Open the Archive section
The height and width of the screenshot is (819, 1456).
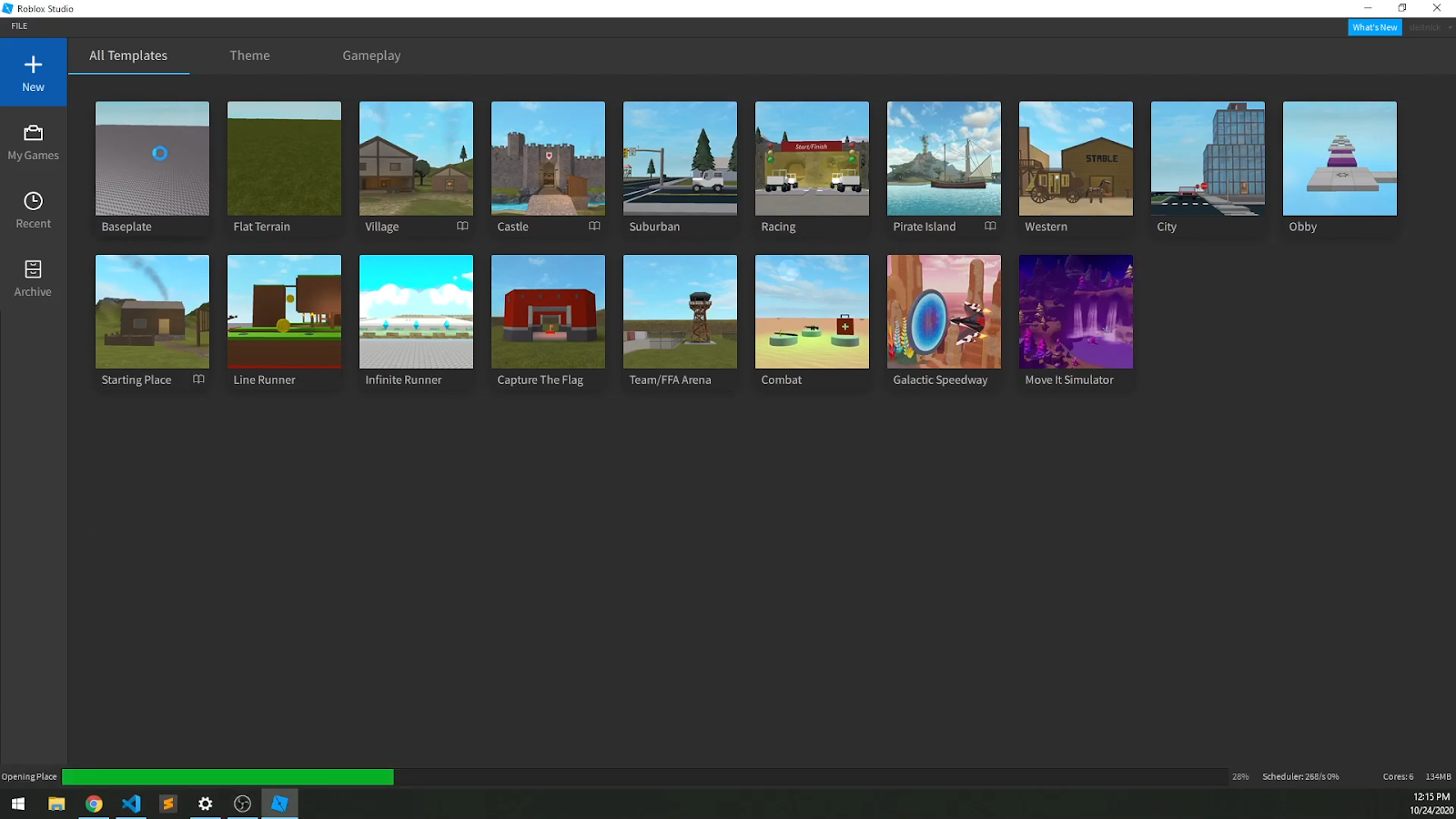coord(33,278)
